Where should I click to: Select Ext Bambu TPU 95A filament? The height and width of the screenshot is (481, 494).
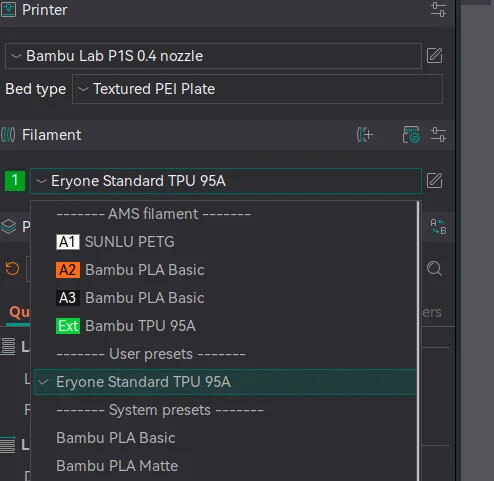[x=225, y=326]
